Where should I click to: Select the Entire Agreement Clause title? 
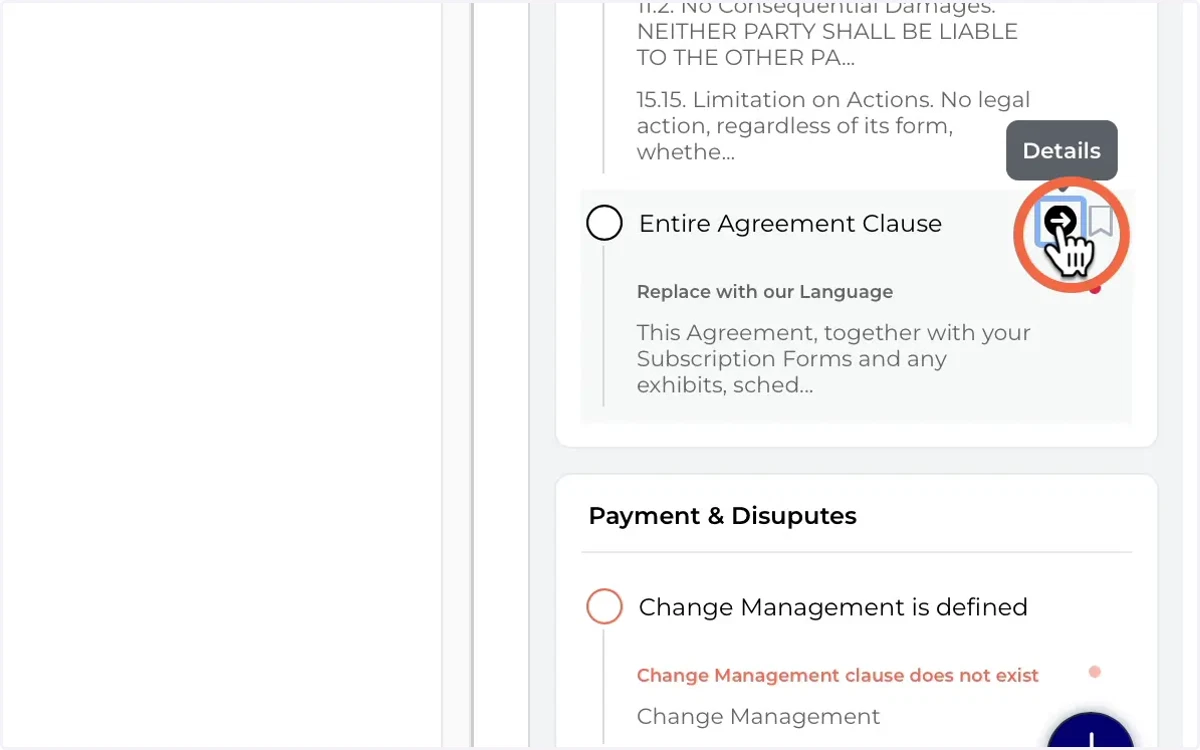point(790,223)
